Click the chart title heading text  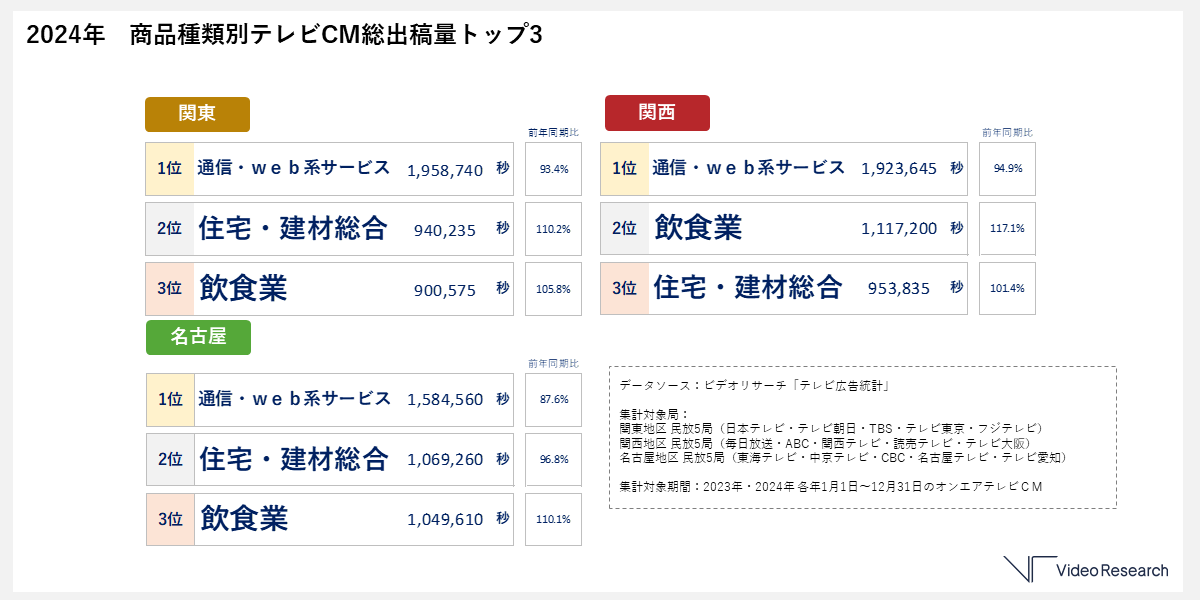coord(284,35)
